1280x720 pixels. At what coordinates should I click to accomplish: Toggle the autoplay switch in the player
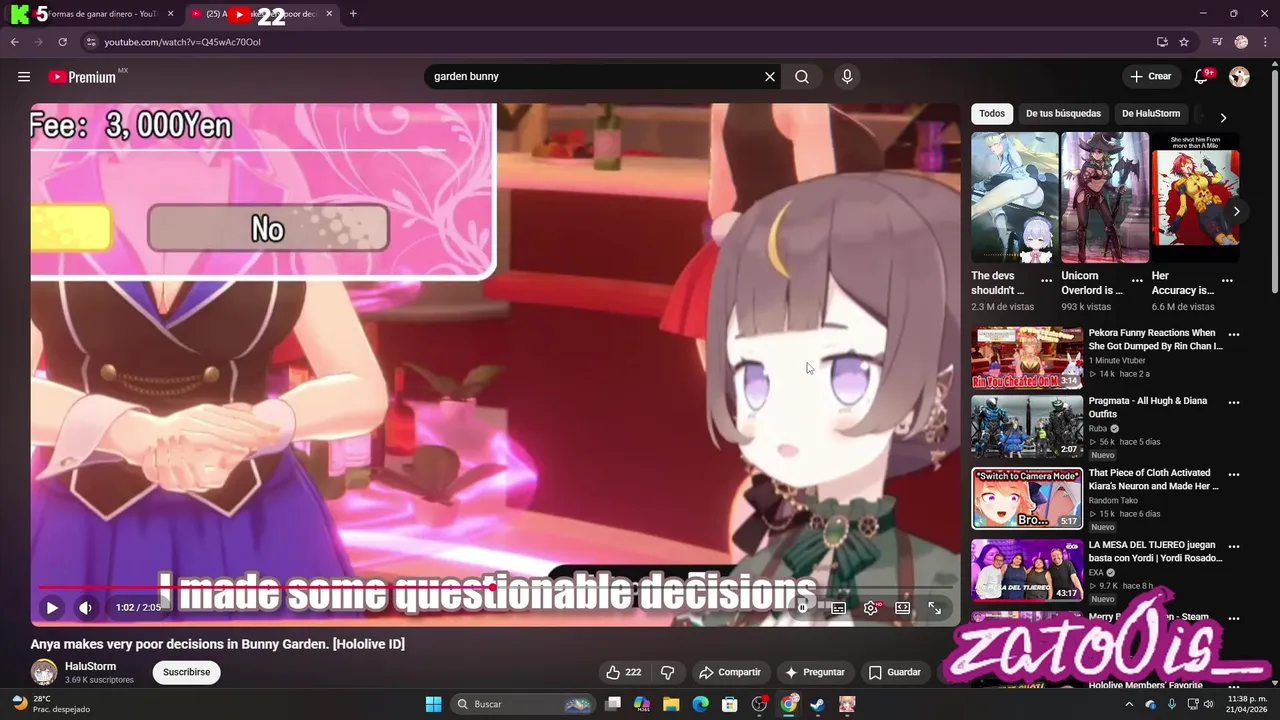pos(804,607)
